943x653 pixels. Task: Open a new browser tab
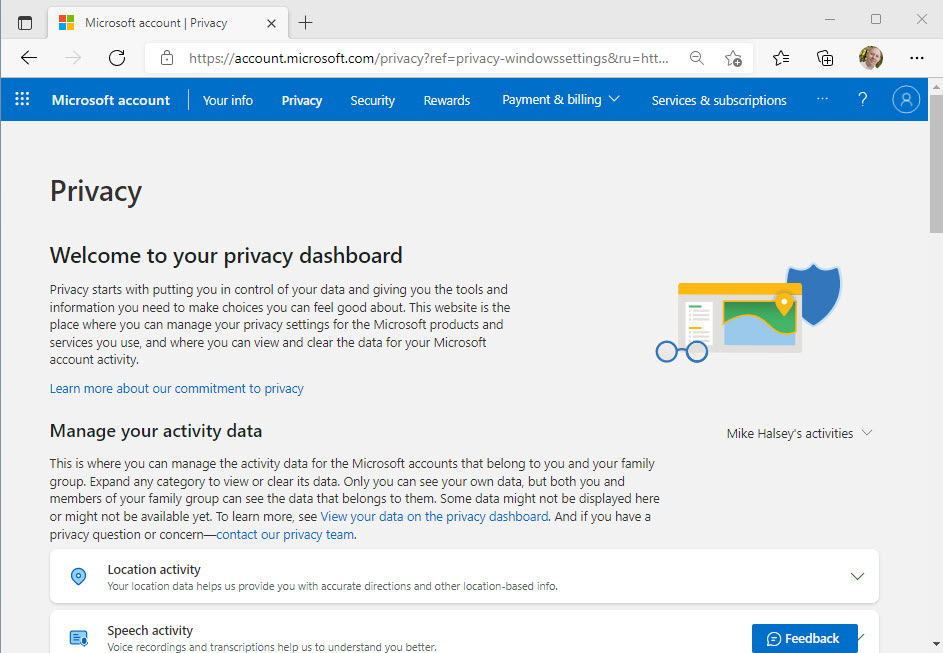click(x=306, y=22)
